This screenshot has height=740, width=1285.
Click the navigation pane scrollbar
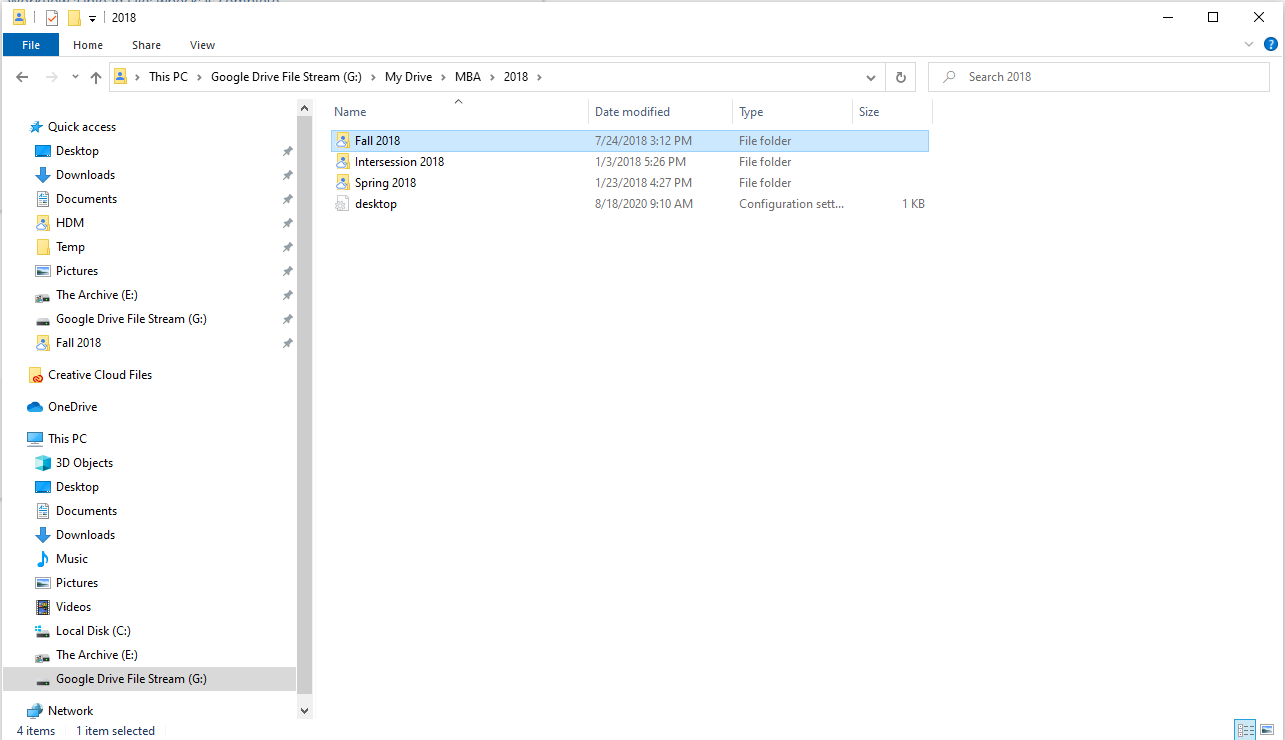tap(304, 400)
